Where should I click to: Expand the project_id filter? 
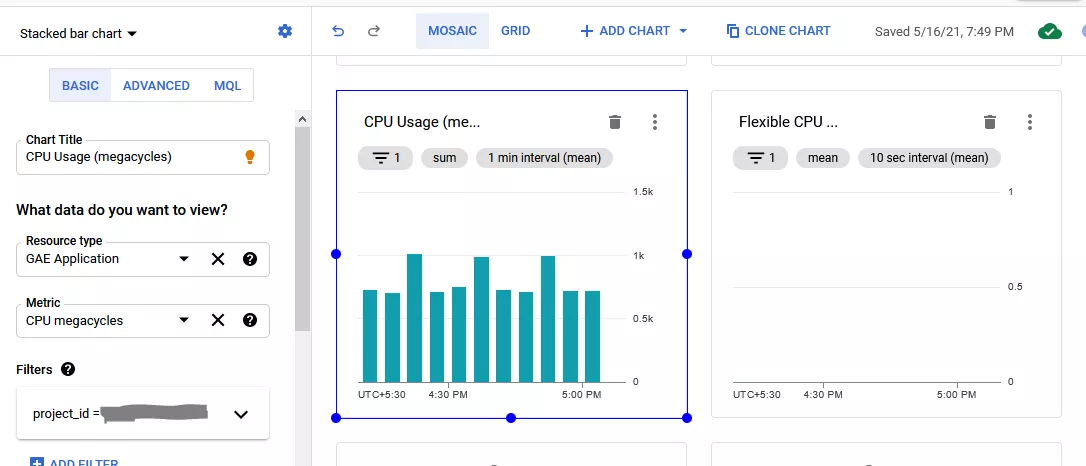[x=240, y=414]
